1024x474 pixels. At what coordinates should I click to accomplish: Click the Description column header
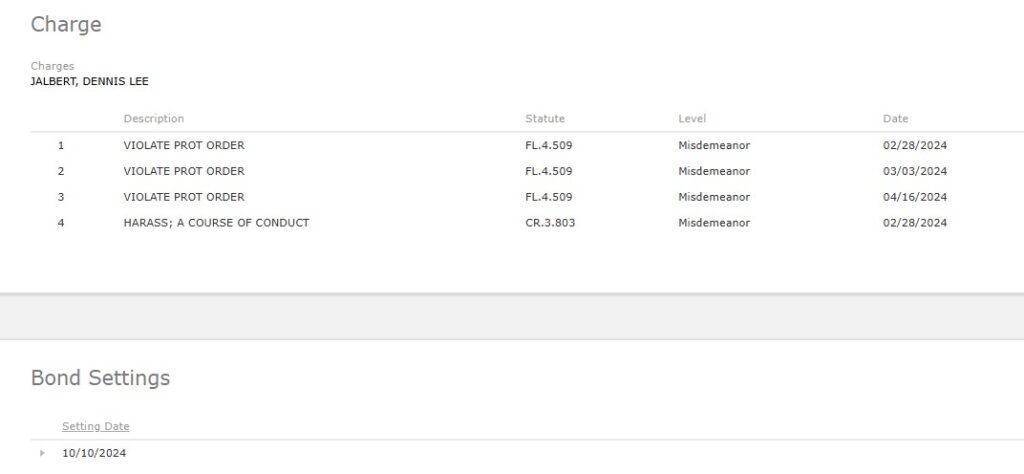(x=154, y=119)
